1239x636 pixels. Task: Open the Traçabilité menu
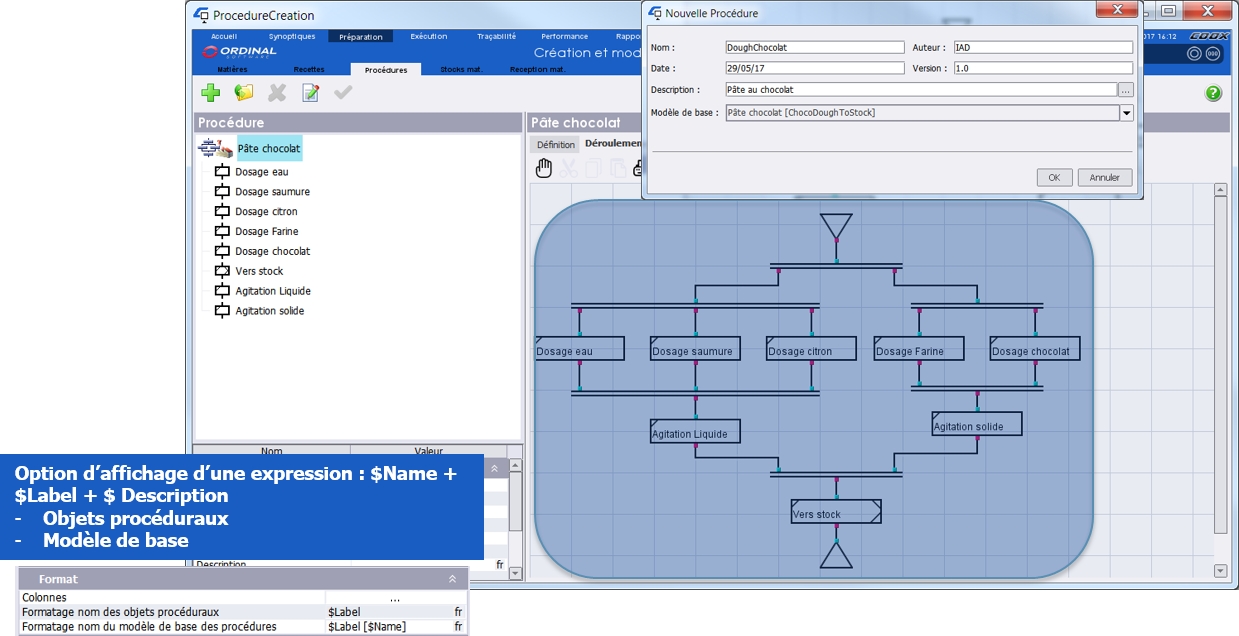pyautogui.click(x=497, y=37)
